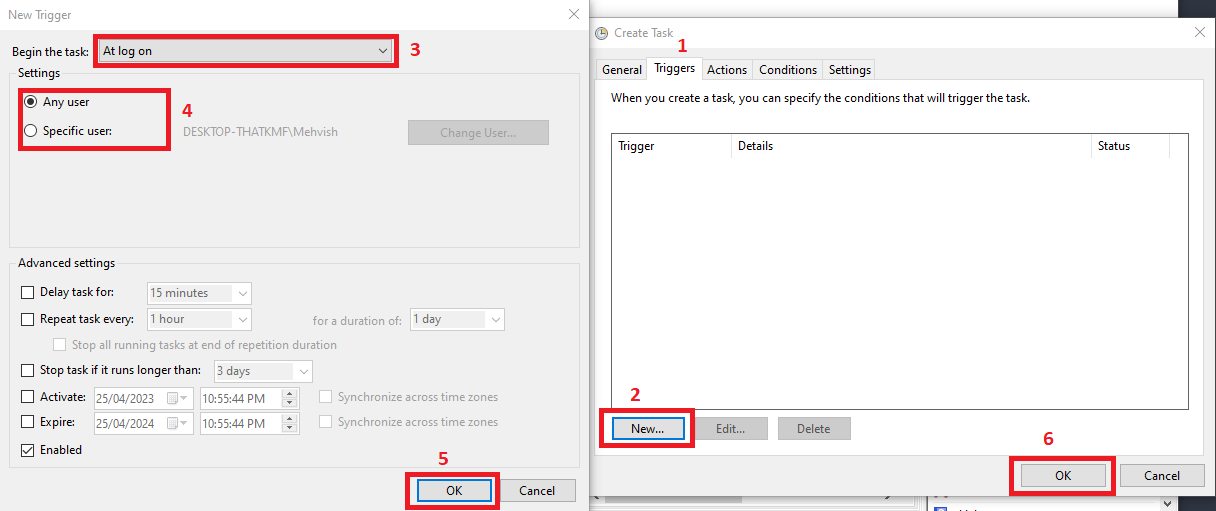Choose the Specific user radio option
Image resolution: width=1216 pixels, height=511 pixels.
click(x=31, y=131)
